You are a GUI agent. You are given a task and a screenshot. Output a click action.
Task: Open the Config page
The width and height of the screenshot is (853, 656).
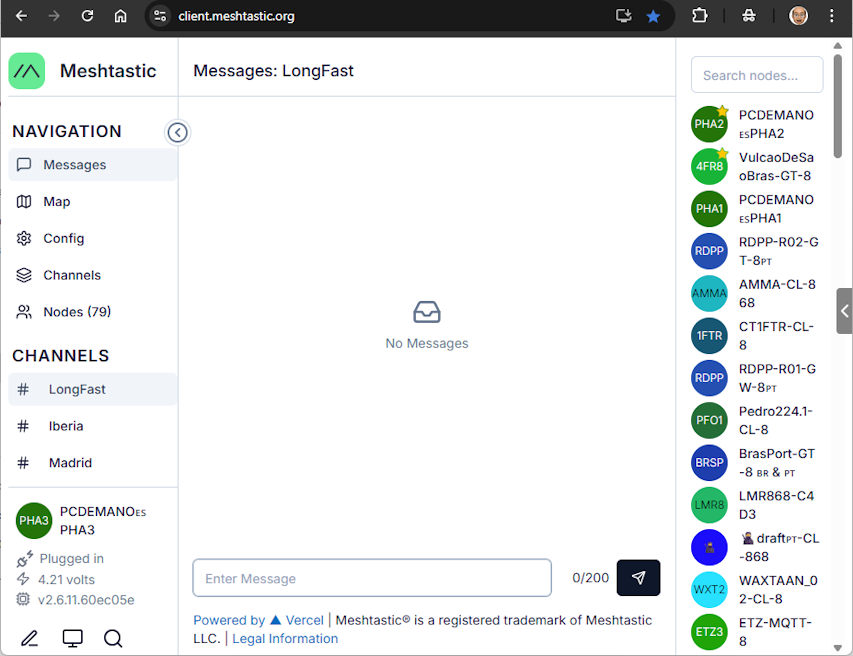92,238
